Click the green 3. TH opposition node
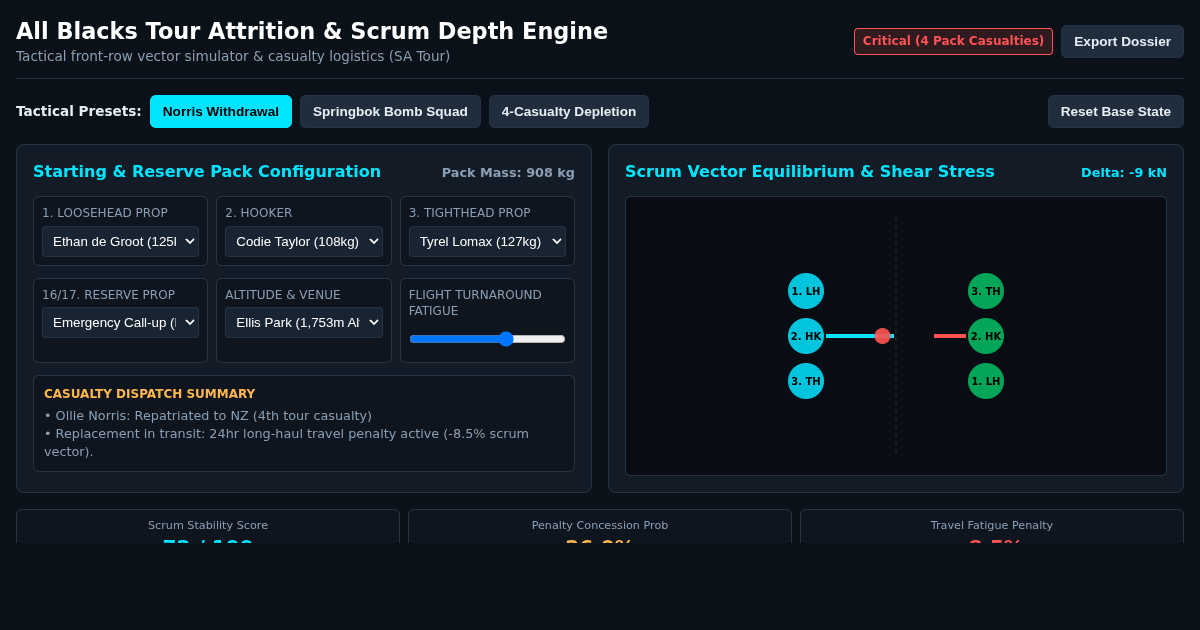 coord(986,291)
